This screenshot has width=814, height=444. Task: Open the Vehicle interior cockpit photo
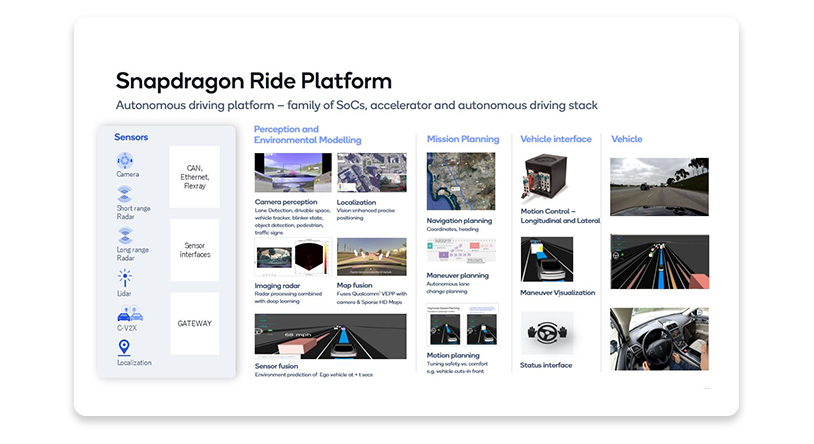[x=659, y=339]
